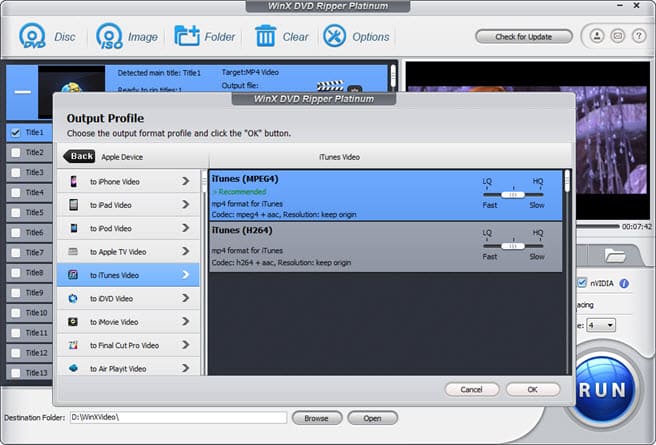The height and width of the screenshot is (445, 656).
Task: Expand to iPad Video chevron
Action: click(186, 205)
